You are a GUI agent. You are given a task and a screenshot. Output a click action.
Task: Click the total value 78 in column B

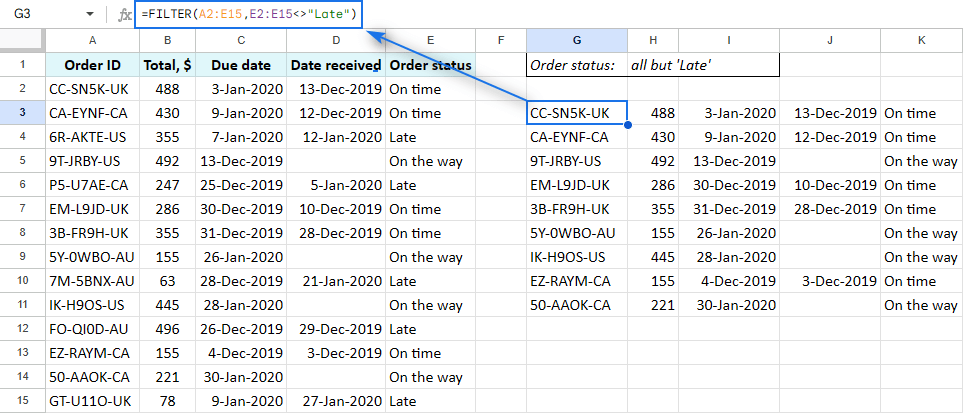168,401
